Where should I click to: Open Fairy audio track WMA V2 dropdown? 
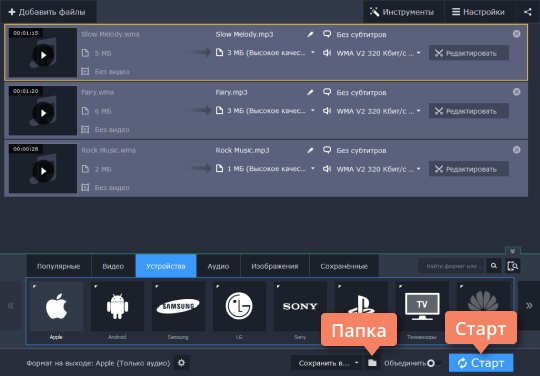point(418,111)
